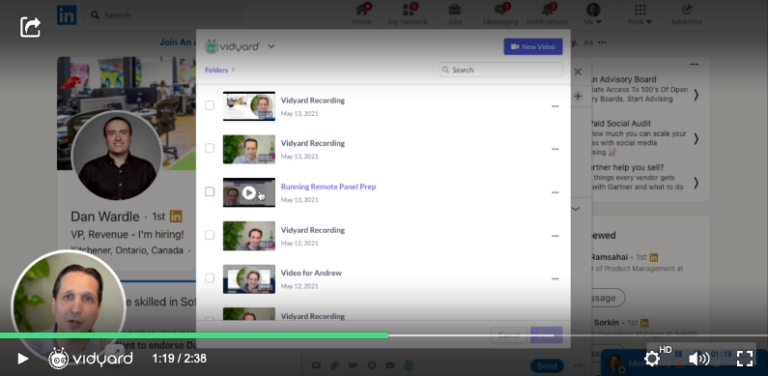Expand the Work apps dropdown
Image resolution: width=768 pixels, height=376 pixels.
(x=640, y=15)
